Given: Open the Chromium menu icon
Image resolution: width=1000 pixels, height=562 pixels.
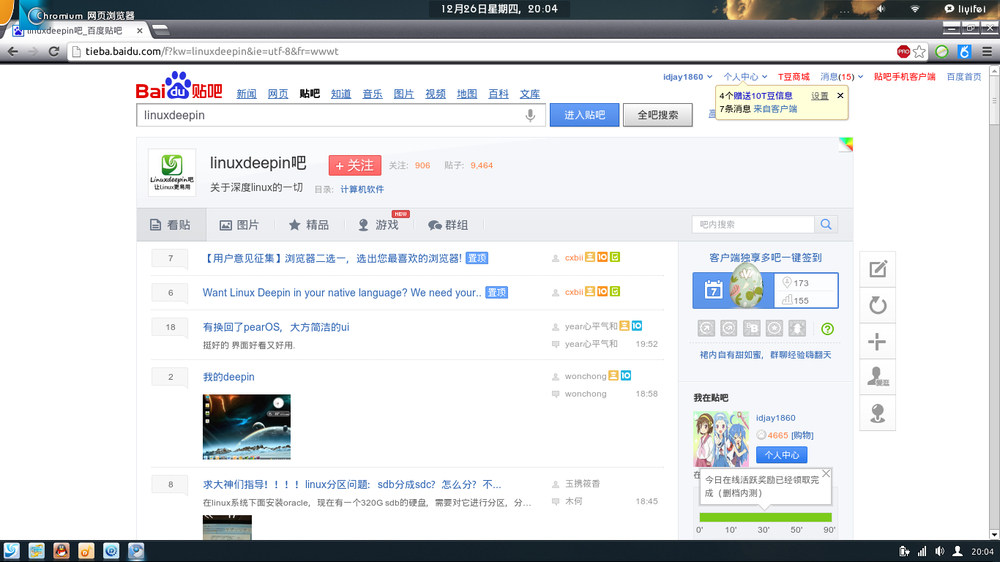Looking at the screenshot, I should [987, 52].
